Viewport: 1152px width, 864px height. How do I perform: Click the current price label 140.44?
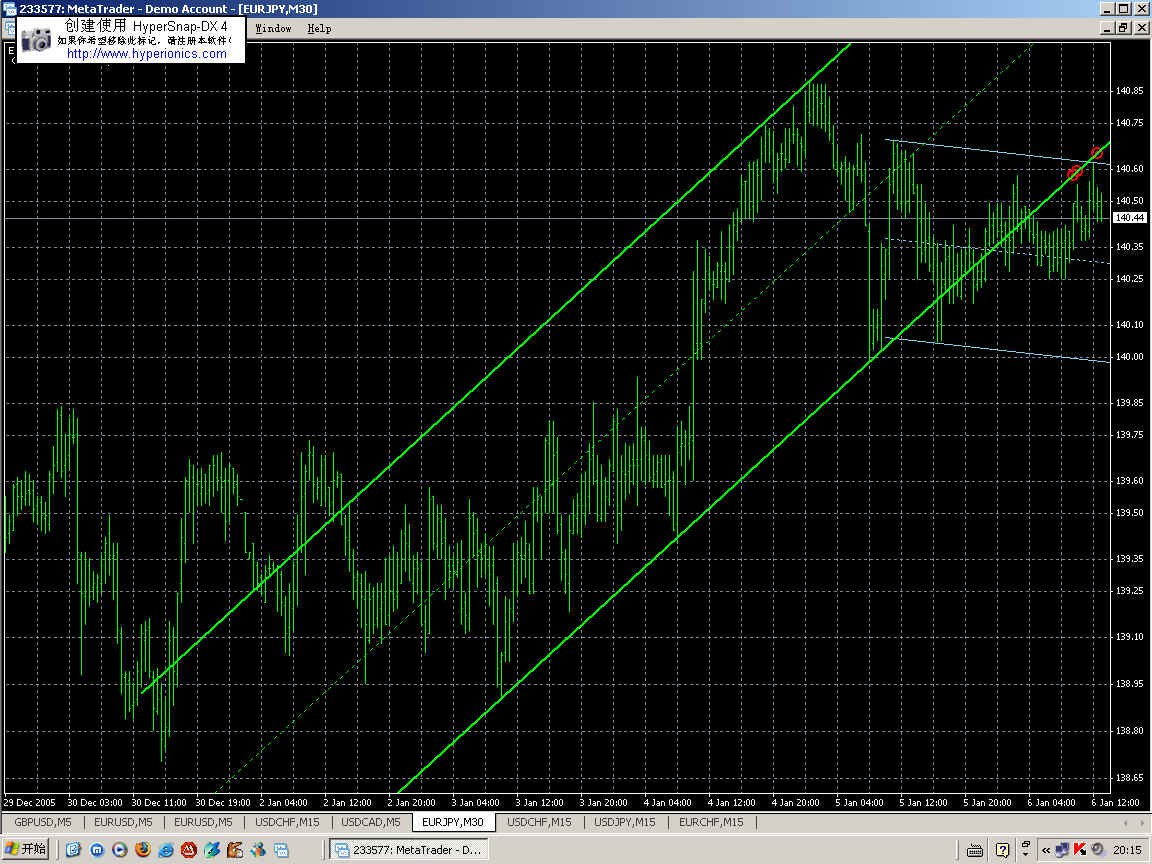(x=1129, y=217)
